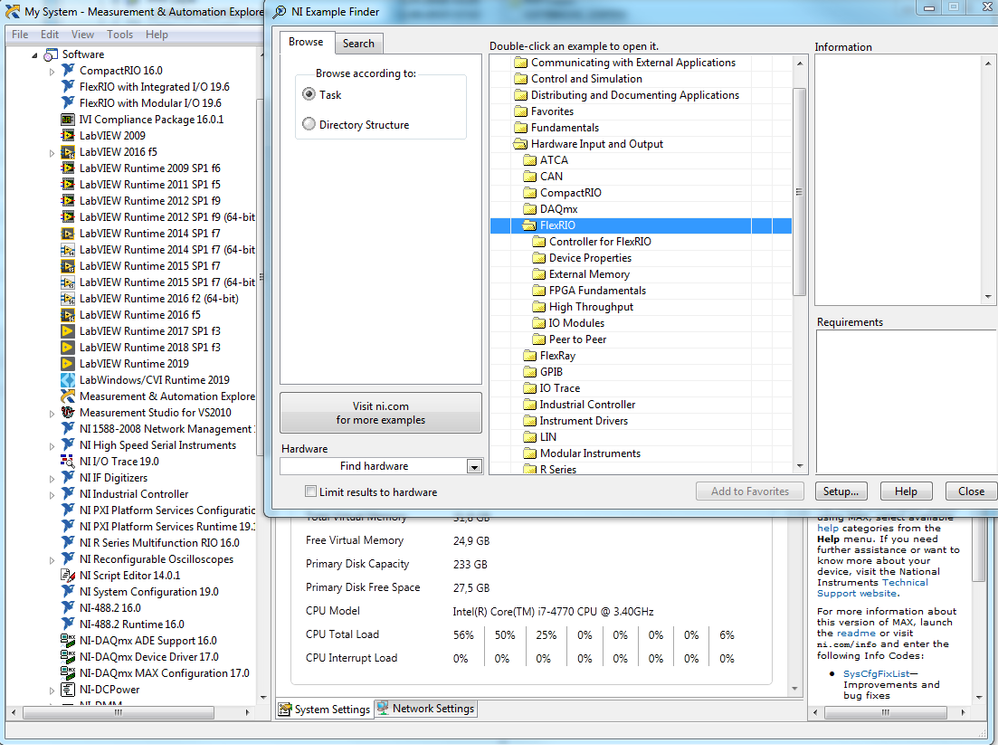
Task: Select the FPGA Fundamentals folder
Action: [x=597, y=290]
